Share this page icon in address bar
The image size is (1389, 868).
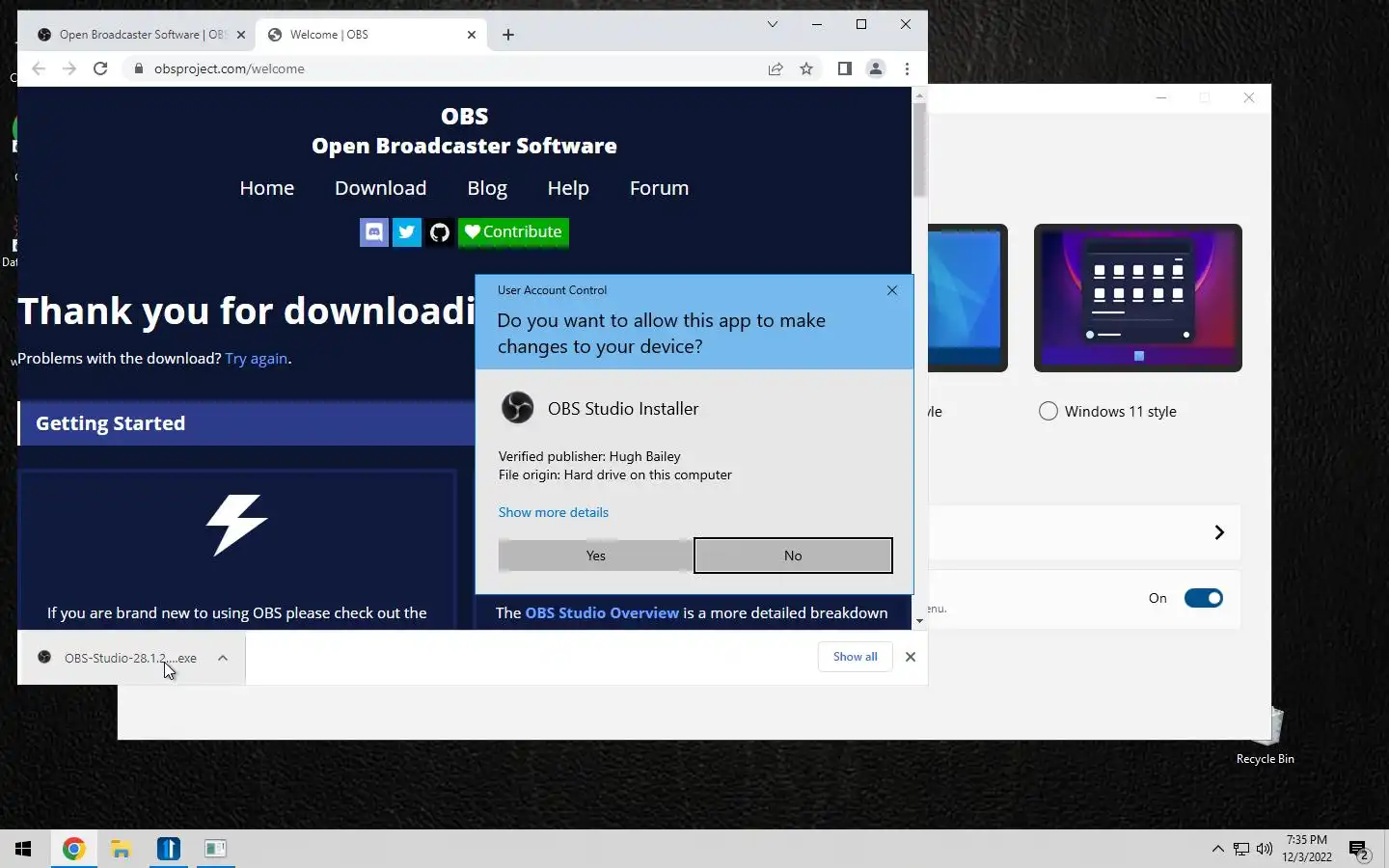pos(776,68)
